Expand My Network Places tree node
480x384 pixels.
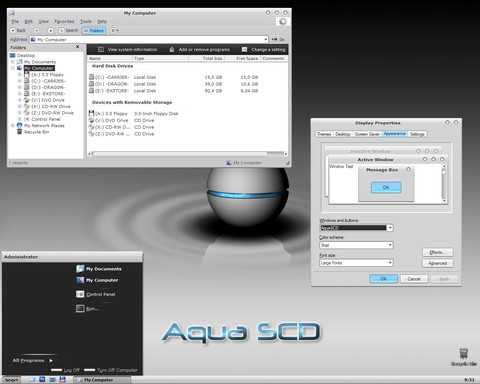pyautogui.click(x=13, y=126)
